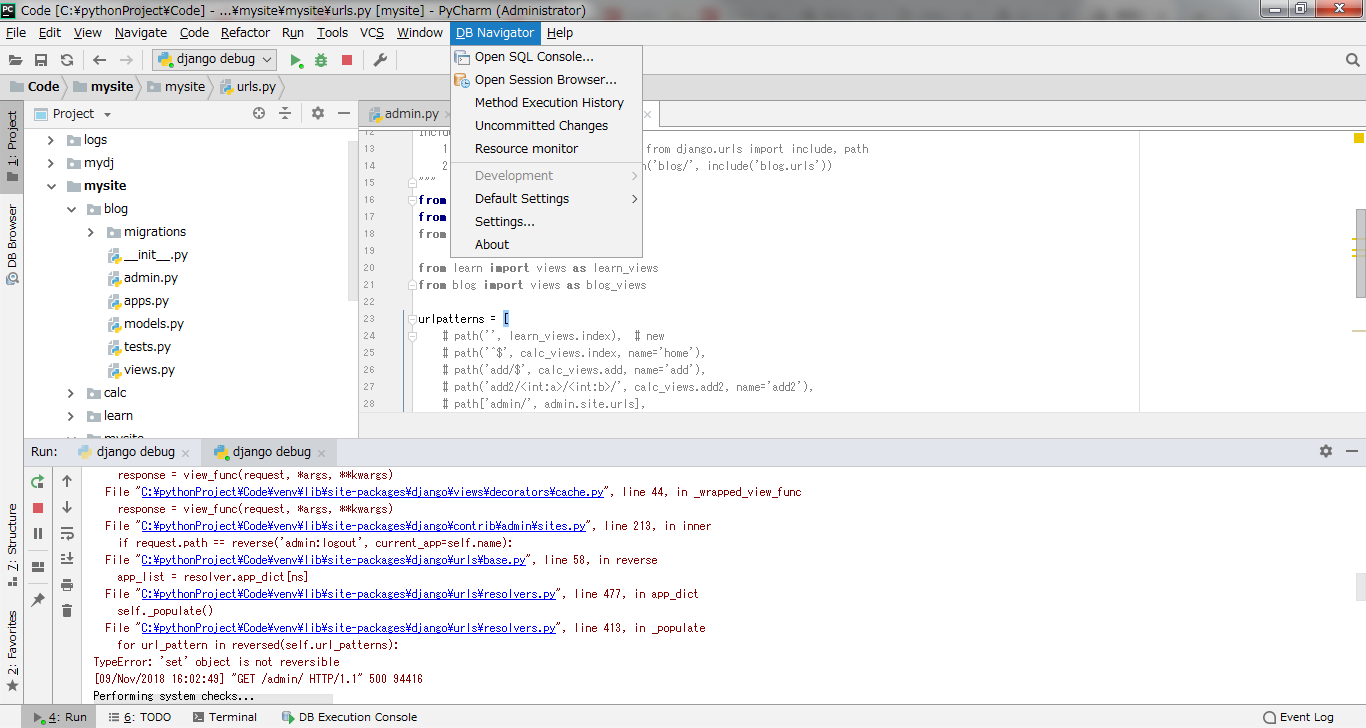This screenshot has width=1366, height=728.
Task: Go up the stack trace with up arrow
Action: pyautogui.click(x=67, y=481)
